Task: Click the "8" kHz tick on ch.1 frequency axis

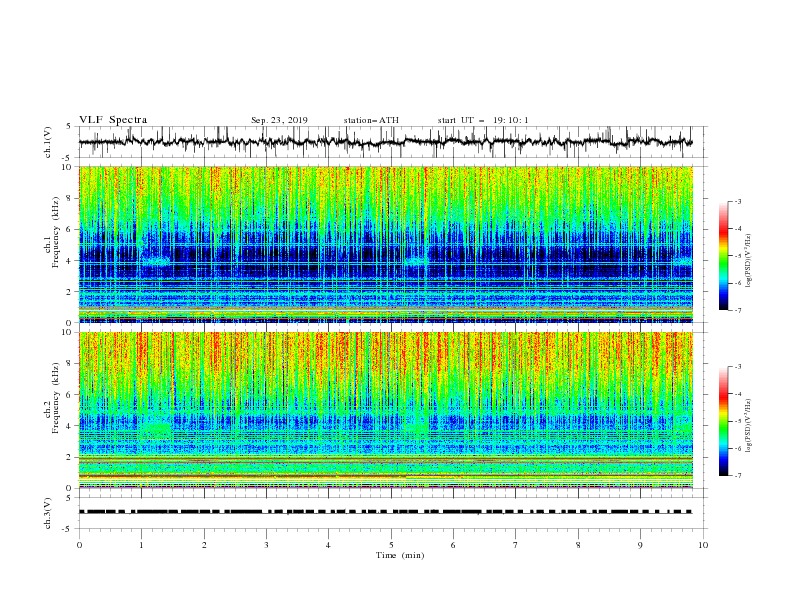Action: tap(70, 198)
